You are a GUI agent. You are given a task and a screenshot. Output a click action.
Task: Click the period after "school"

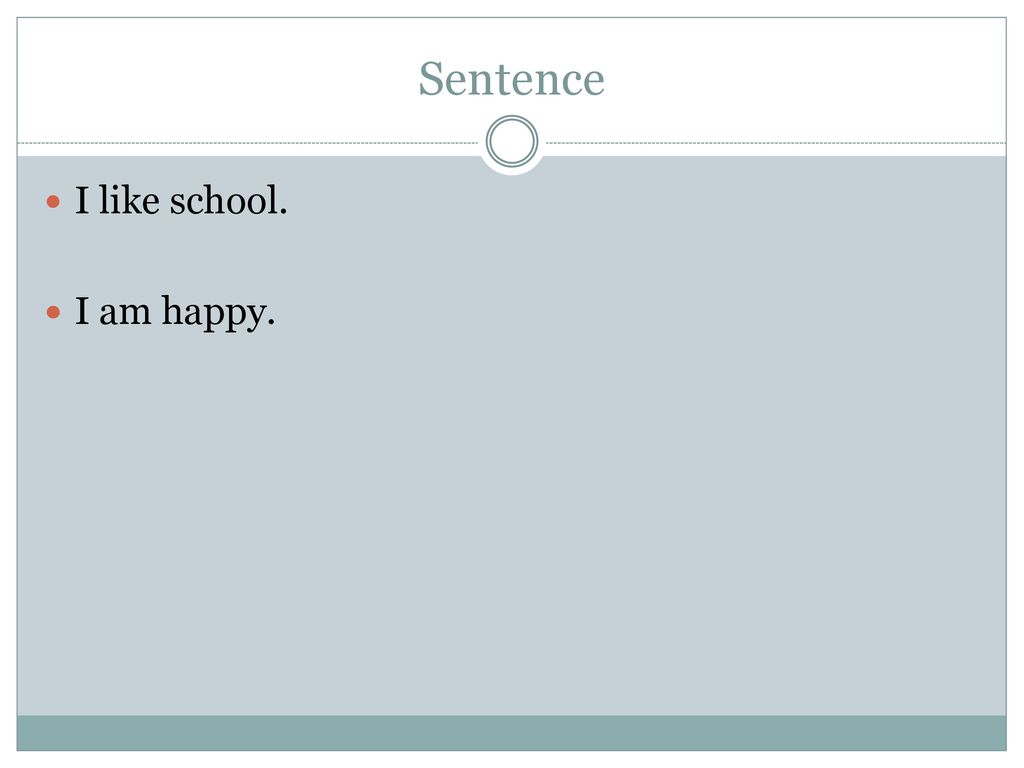coord(283,211)
